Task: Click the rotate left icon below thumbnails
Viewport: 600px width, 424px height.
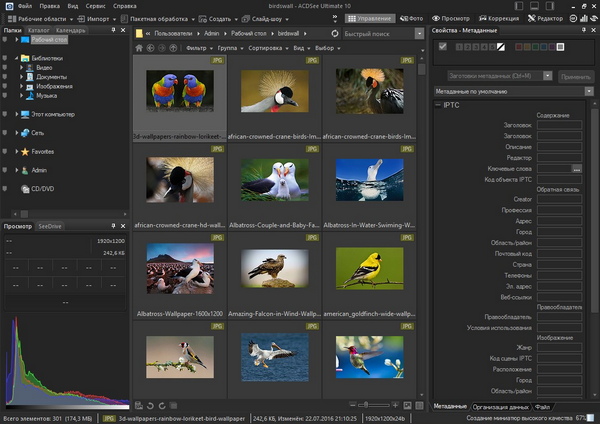Action: coord(150,404)
